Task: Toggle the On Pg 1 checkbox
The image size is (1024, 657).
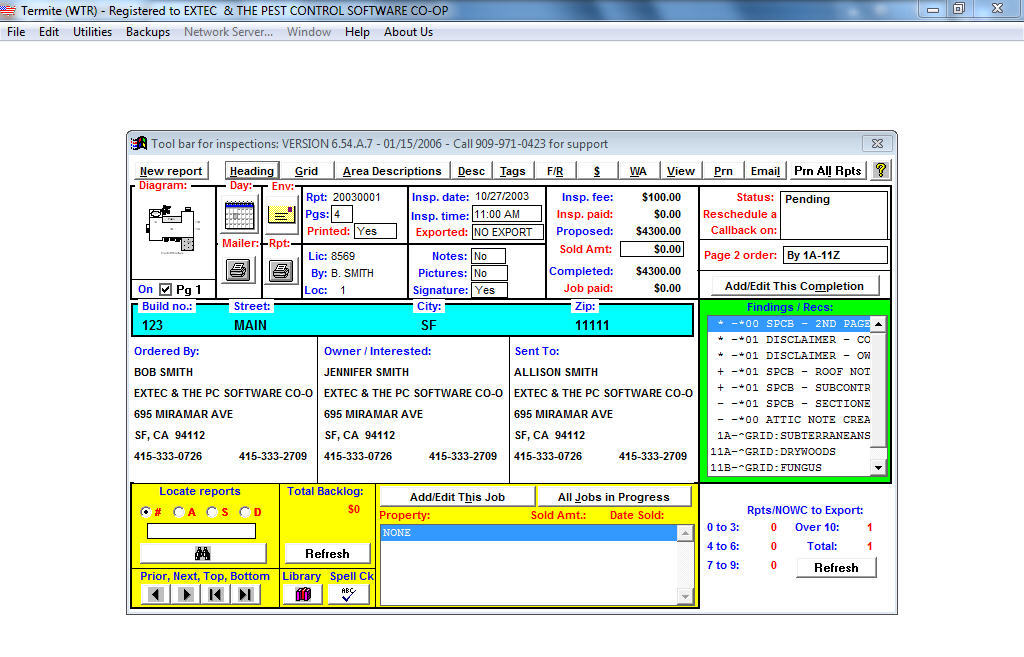Action: (x=165, y=289)
